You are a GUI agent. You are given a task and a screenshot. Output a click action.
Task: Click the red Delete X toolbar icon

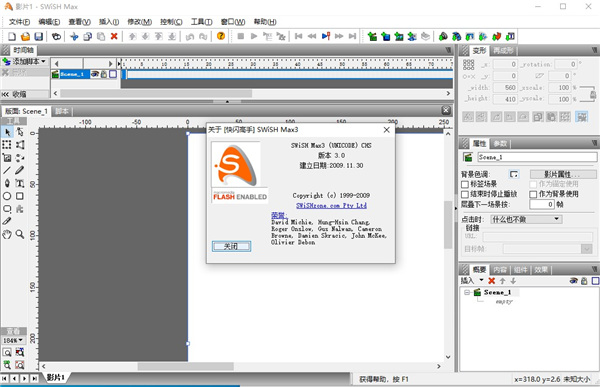pos(114,36)
